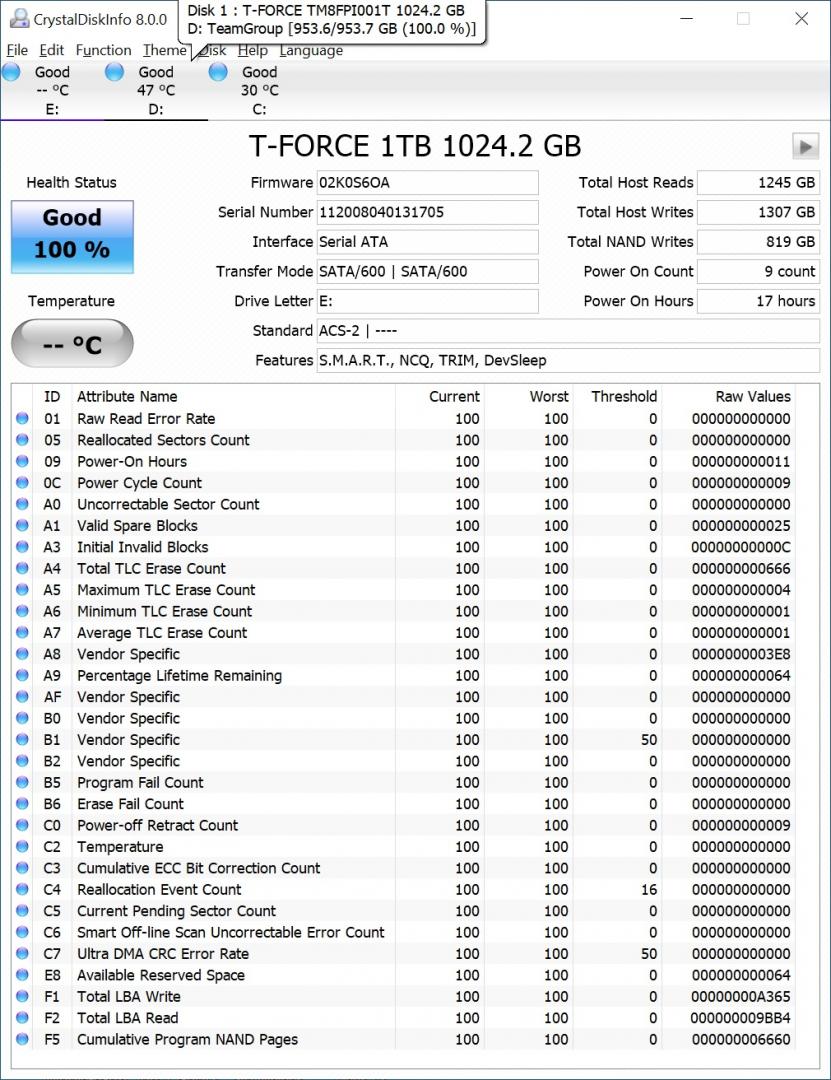Click the Good 100 % health status button
The width and height of the screenshot is (831, 1080).
point(72,237)
